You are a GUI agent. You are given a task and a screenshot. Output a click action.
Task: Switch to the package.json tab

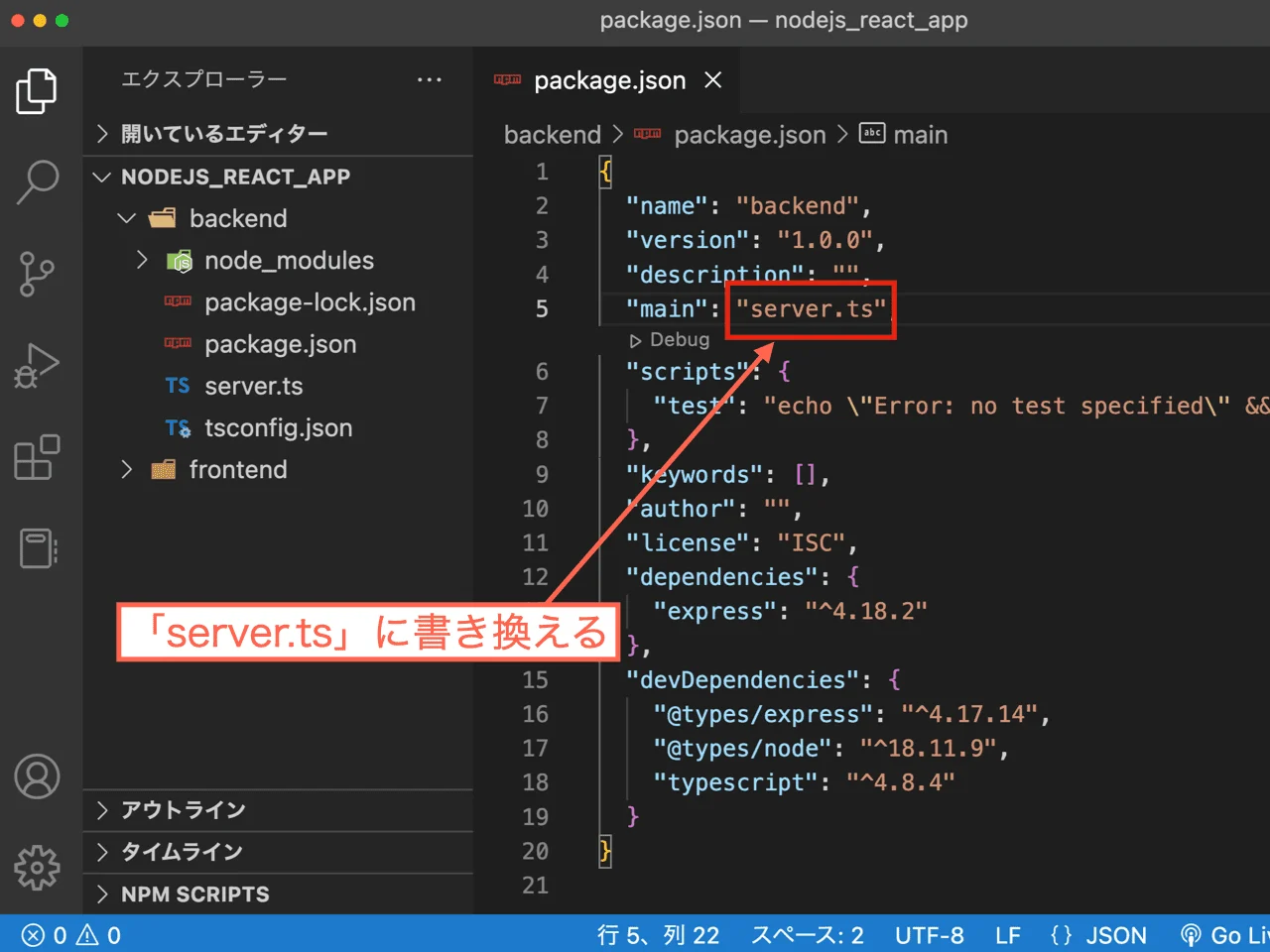click(609, 80)
